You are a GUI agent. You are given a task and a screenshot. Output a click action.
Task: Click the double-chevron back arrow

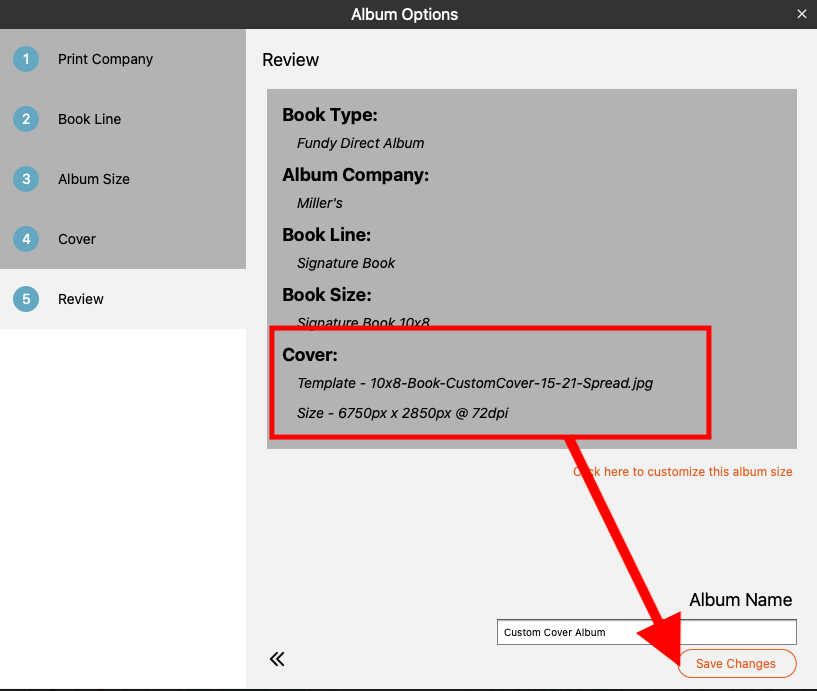(x=277, y=659)
